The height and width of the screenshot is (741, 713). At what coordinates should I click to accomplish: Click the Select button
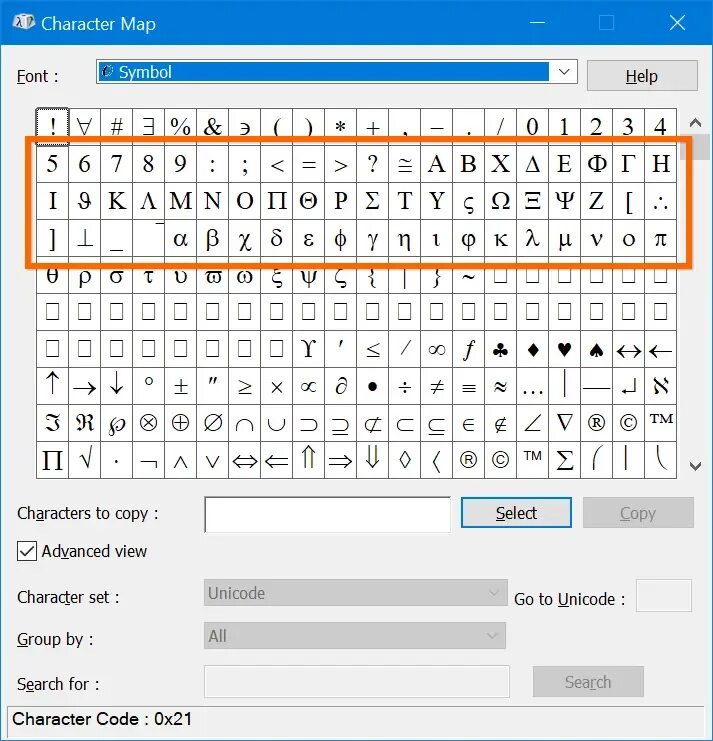click(x=516, y=513)
